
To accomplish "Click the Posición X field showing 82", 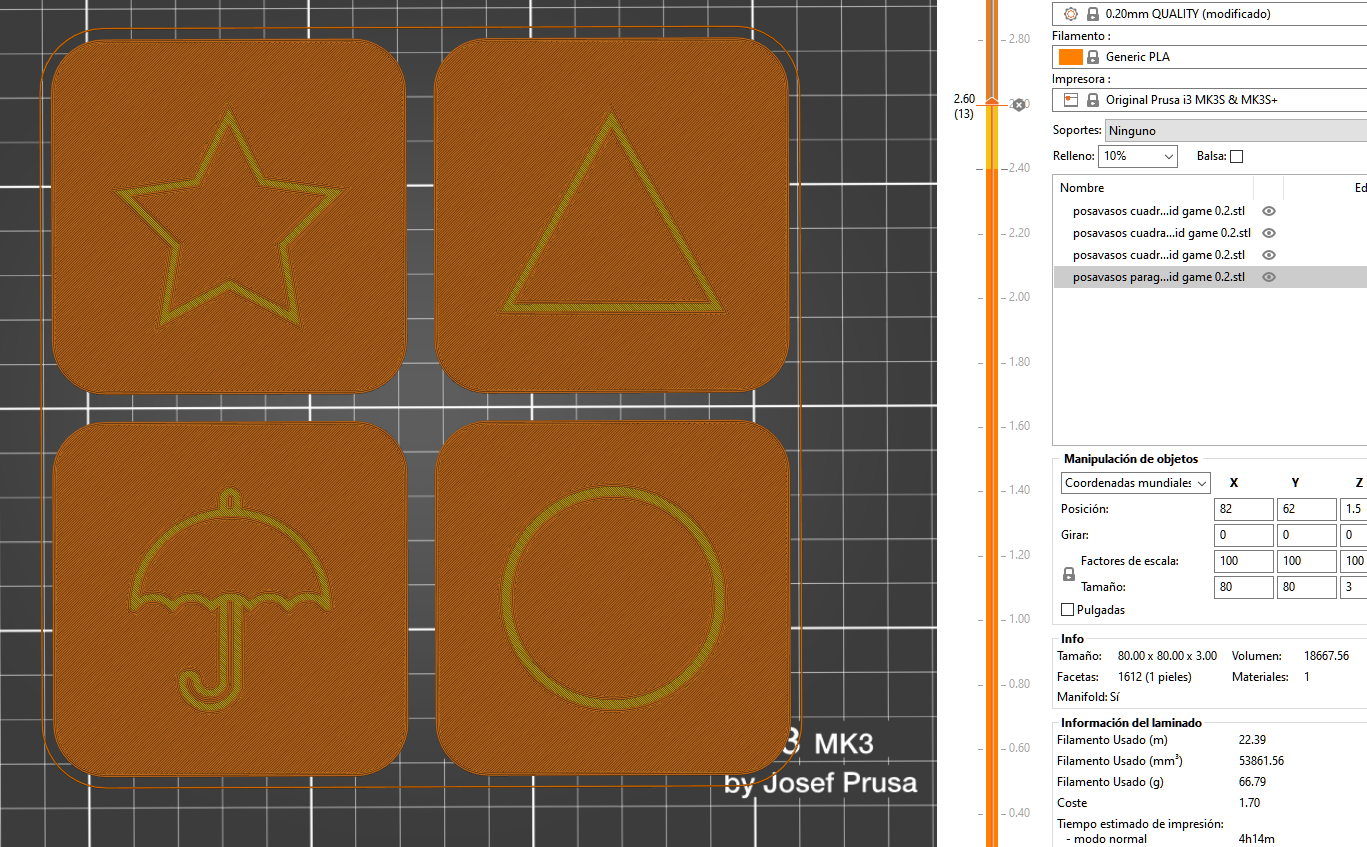I will click(1244, 509).
